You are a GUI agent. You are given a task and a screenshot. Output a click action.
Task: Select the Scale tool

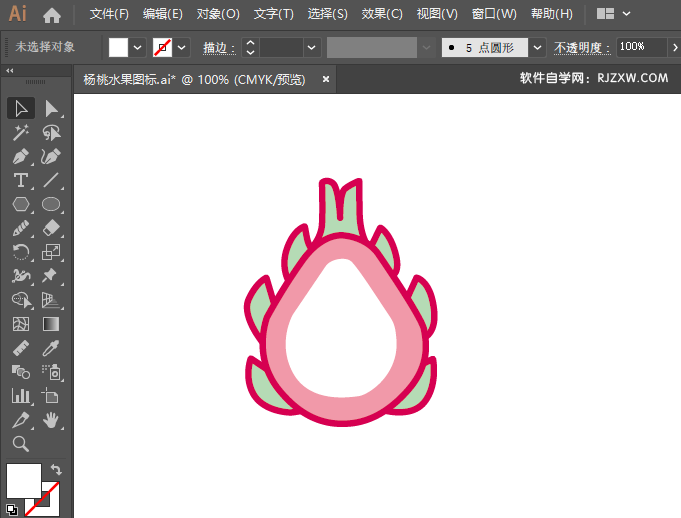[x=51, y=252]
